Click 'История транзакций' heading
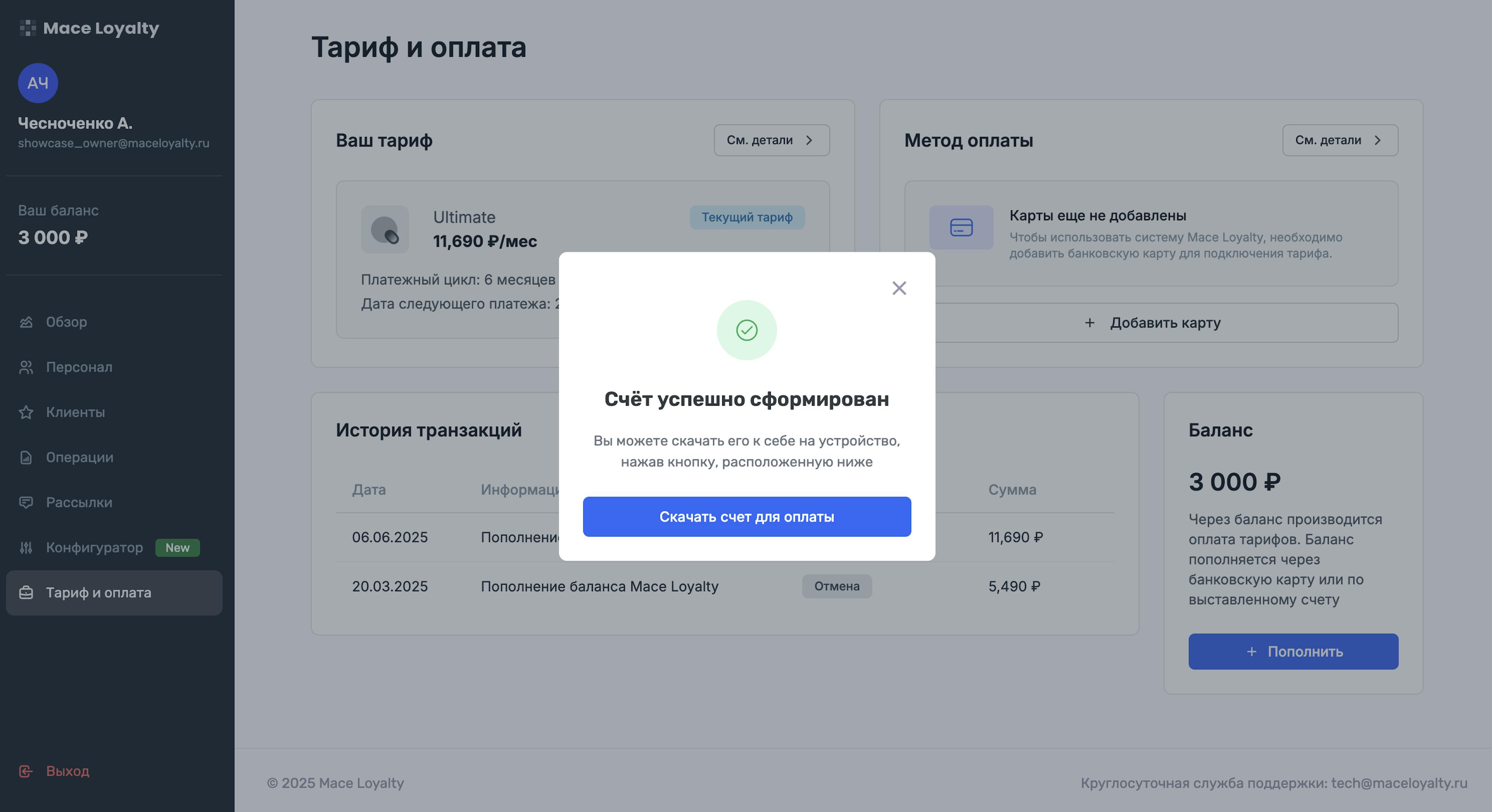The image size is (1492, 812). tap(429, 430)
